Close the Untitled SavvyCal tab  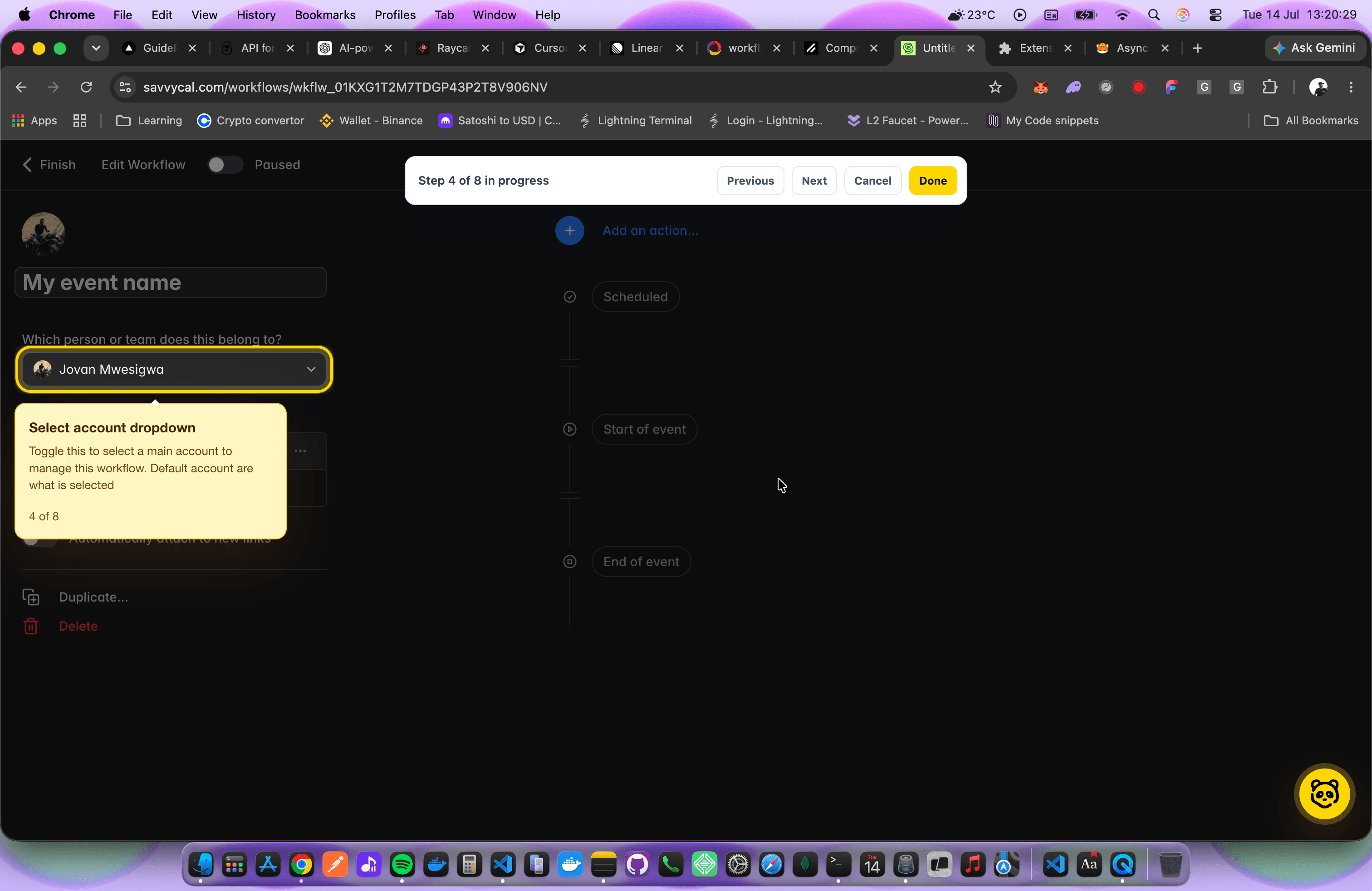point(971,49)
